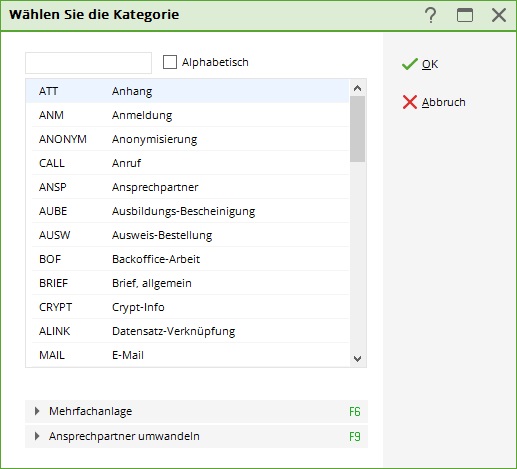The image size is (517, 469).
Task: Cancel via the Abbruch button
Action: (434, 102)
